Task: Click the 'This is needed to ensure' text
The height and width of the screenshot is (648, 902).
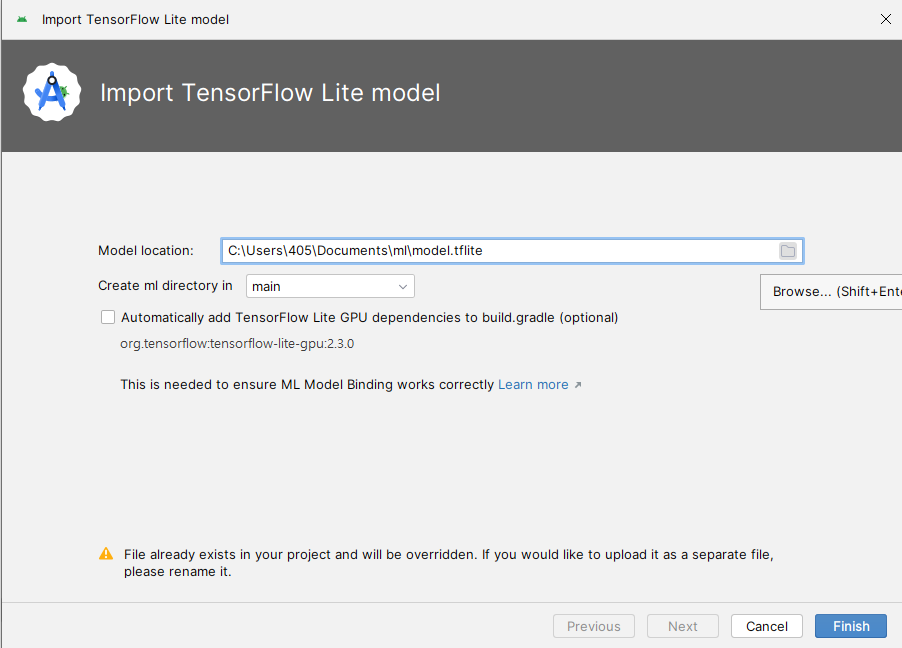Action: 307,384
